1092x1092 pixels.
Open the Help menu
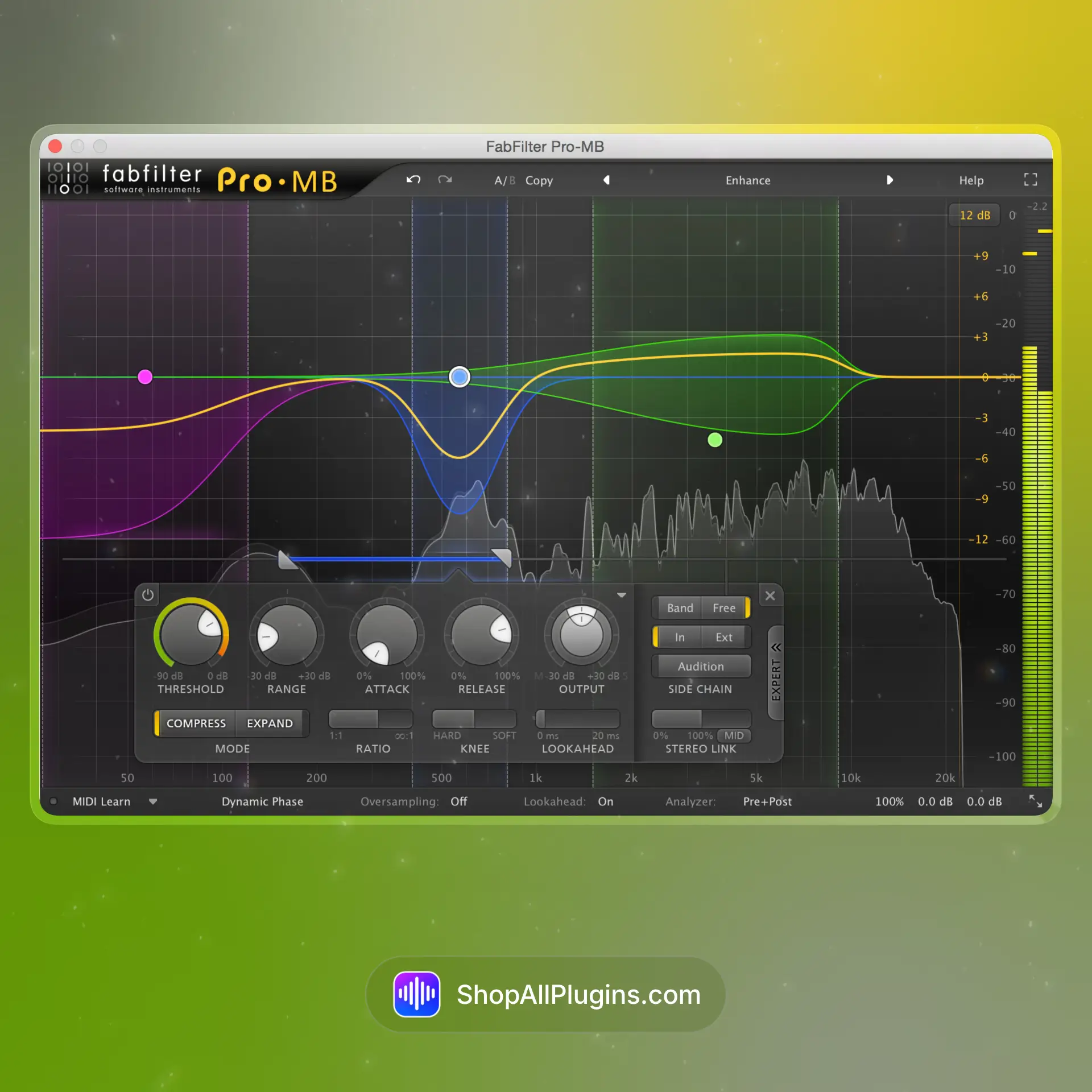(x=971, y=180)
